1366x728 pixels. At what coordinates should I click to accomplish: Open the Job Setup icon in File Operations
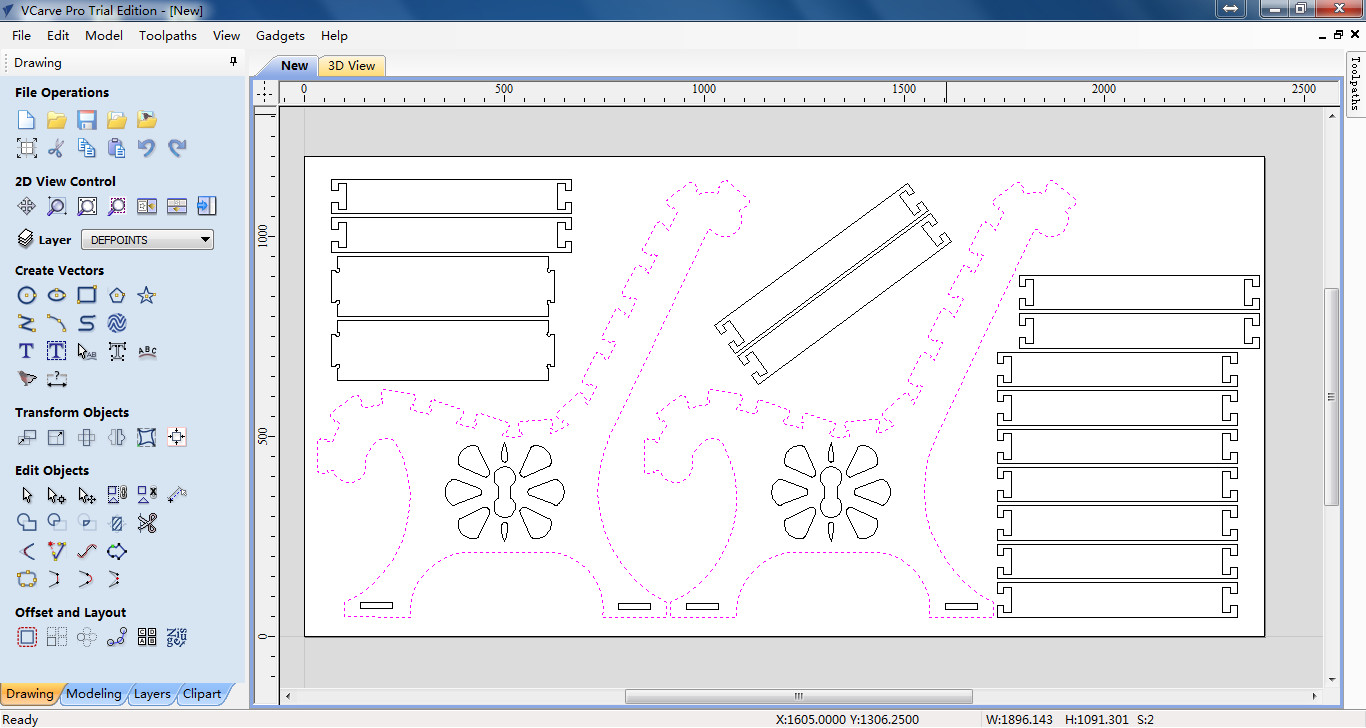27,148
